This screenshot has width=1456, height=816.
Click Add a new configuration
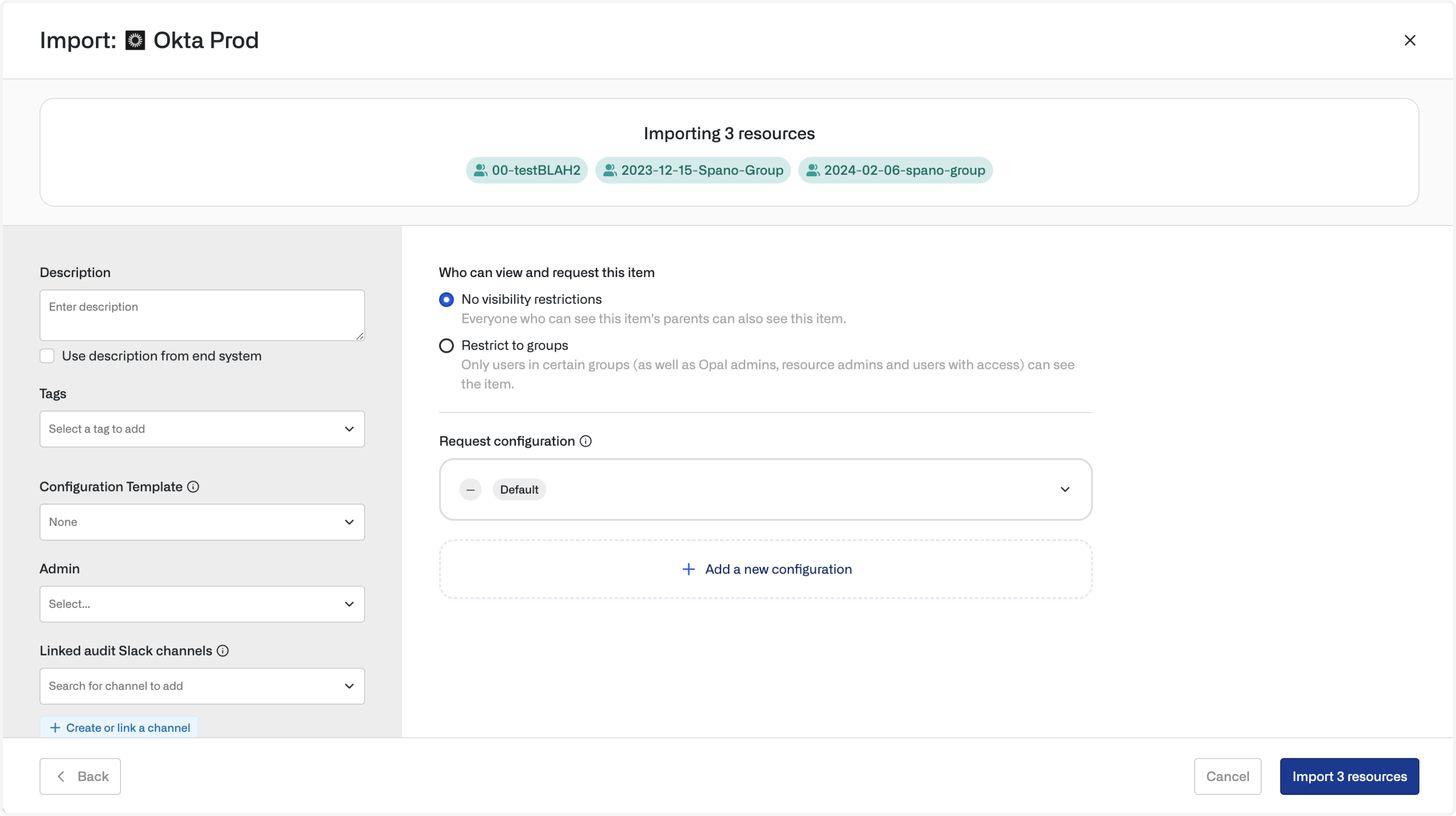[766, 569]
